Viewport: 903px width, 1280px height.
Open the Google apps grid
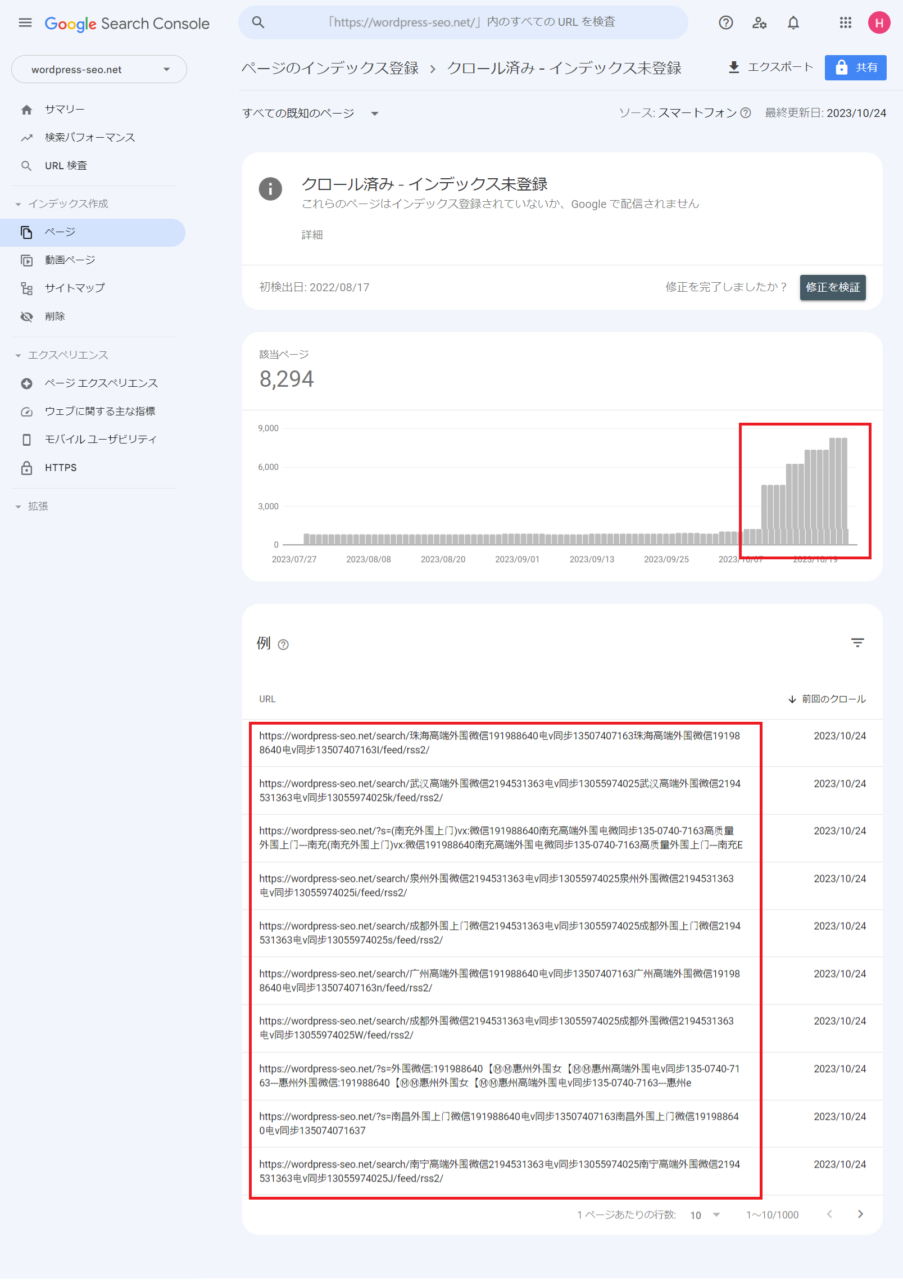point(845,23)
